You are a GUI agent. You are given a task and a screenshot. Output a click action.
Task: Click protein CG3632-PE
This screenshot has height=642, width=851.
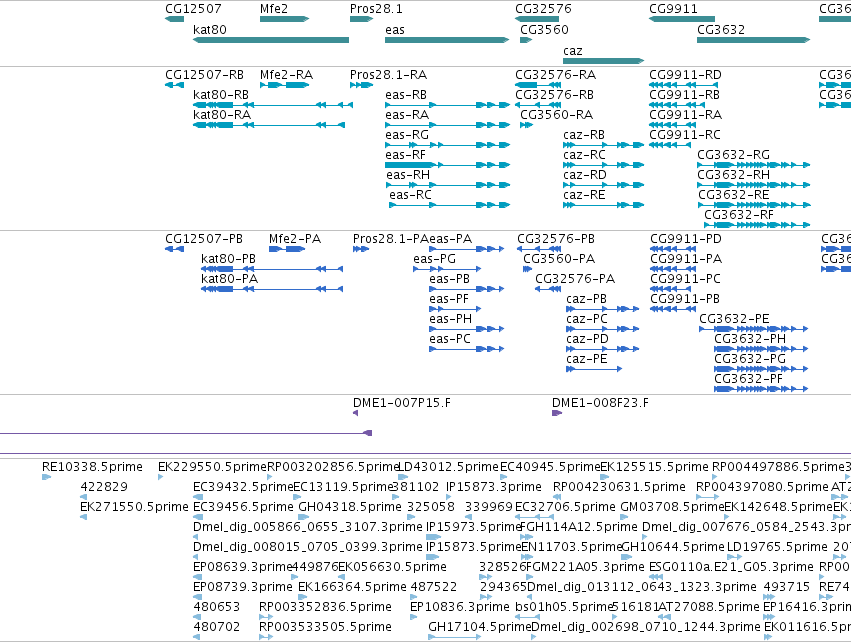tap(734, 320)
